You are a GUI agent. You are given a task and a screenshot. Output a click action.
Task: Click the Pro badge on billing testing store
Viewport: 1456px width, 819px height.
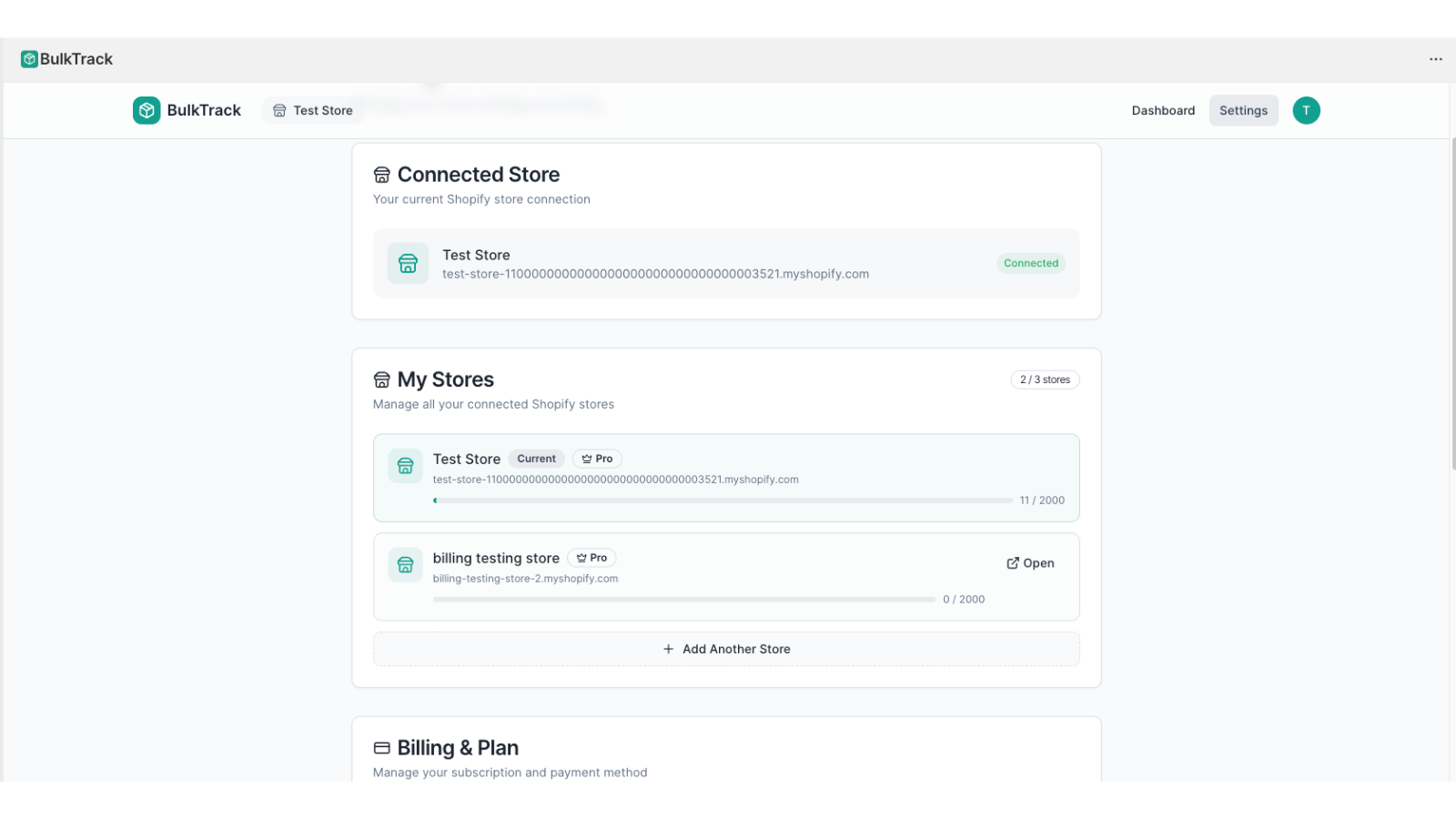point(591,557)
